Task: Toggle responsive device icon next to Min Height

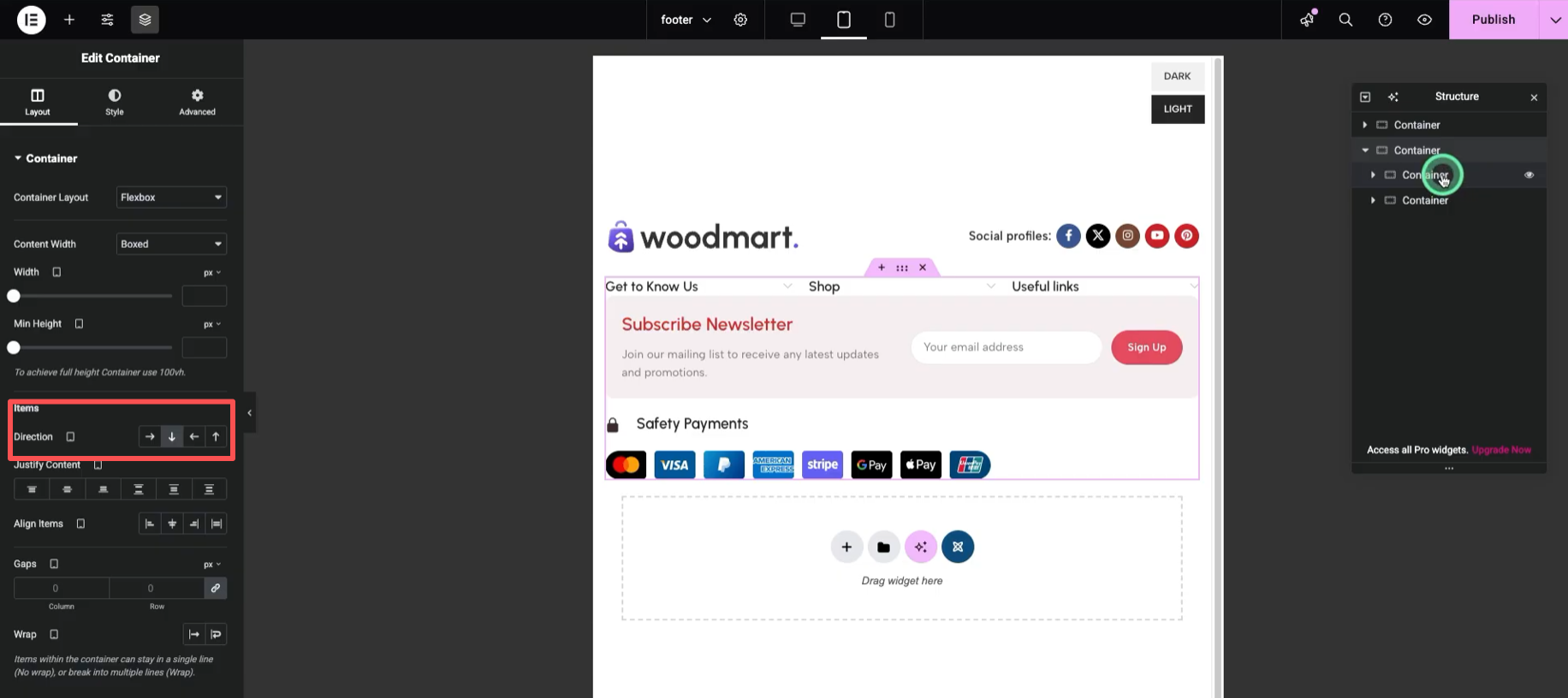Action: (x=79, y=324)
